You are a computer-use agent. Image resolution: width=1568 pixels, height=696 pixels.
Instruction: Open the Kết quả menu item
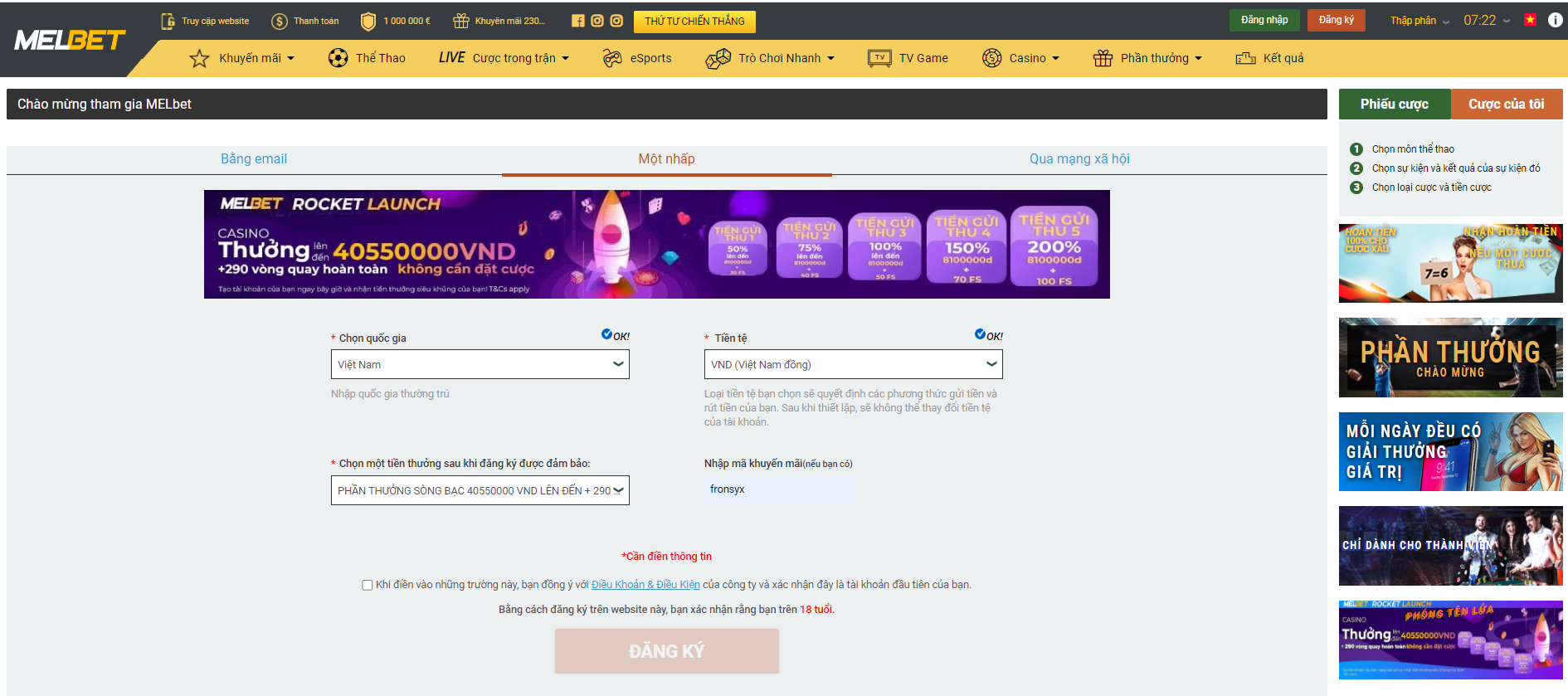coord(1283,58)
